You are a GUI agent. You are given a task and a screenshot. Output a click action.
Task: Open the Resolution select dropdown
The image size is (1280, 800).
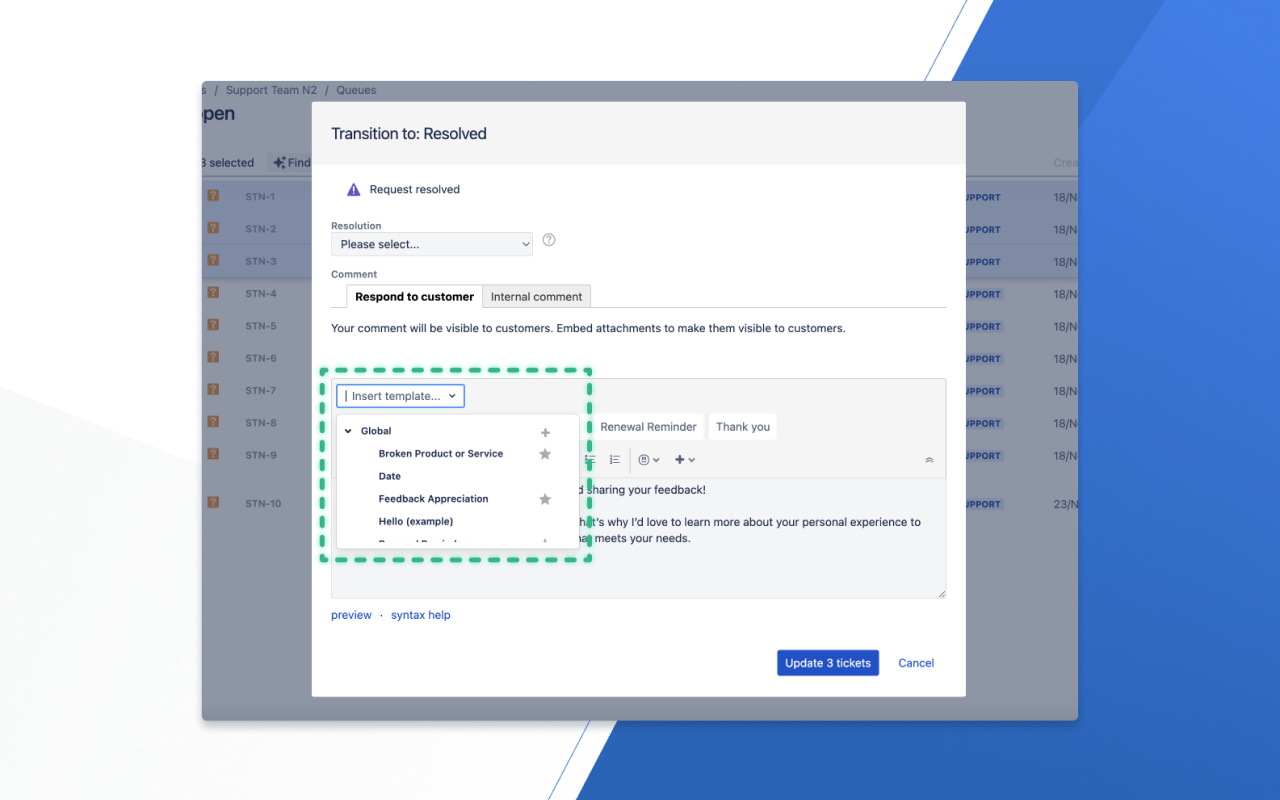tap(431, 244)
